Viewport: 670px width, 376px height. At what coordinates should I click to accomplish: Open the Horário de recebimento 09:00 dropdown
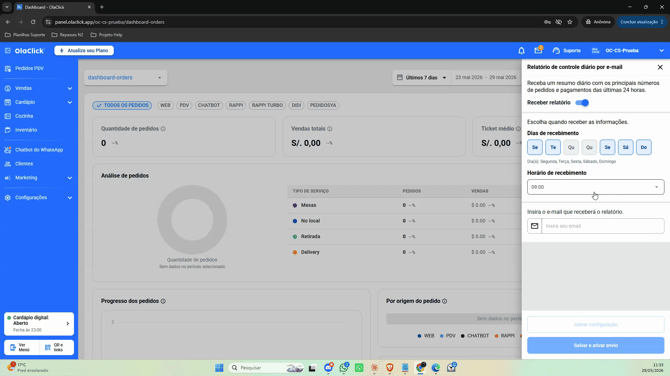click(596, 187)
